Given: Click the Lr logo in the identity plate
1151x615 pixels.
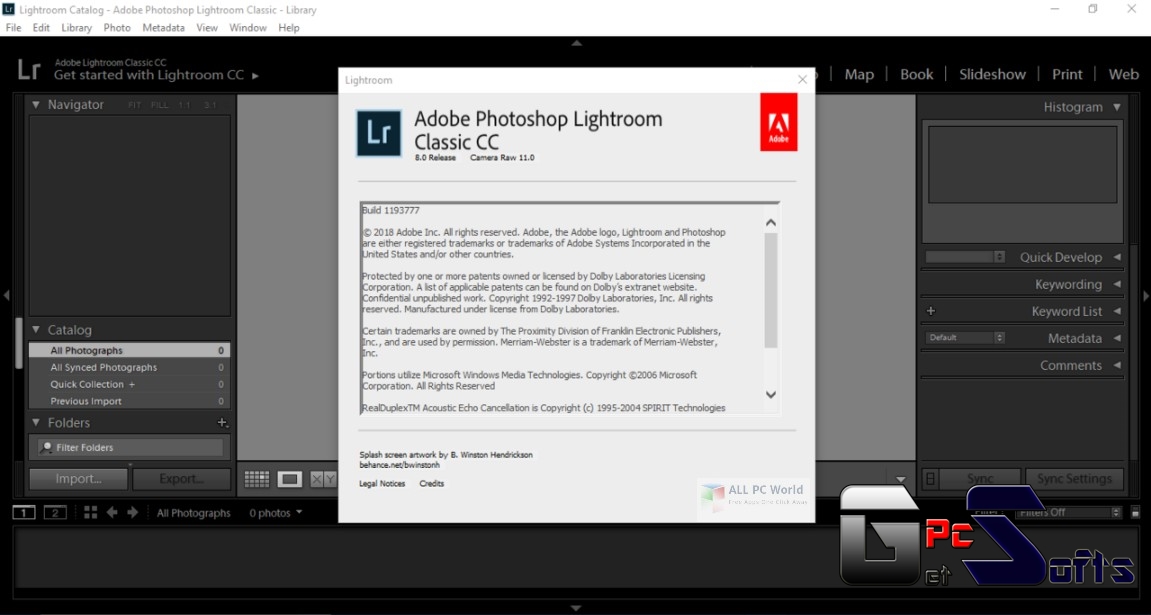Looking at the screenshot, I should tap(29, 70).
